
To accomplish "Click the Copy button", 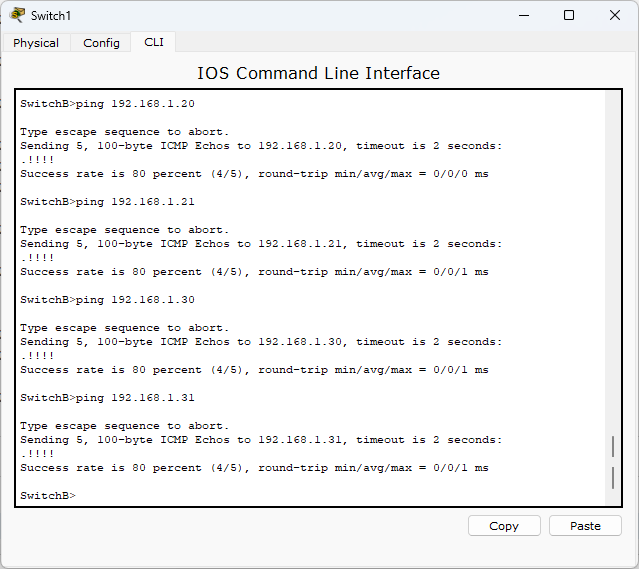I will click(x=504, y=526).
